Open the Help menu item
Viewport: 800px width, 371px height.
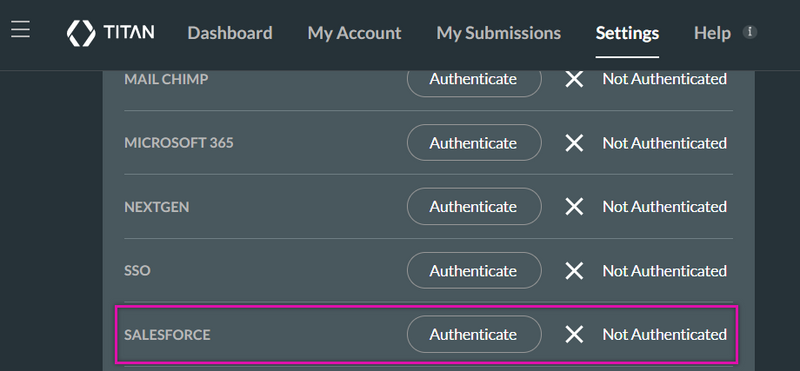[712, 33]
